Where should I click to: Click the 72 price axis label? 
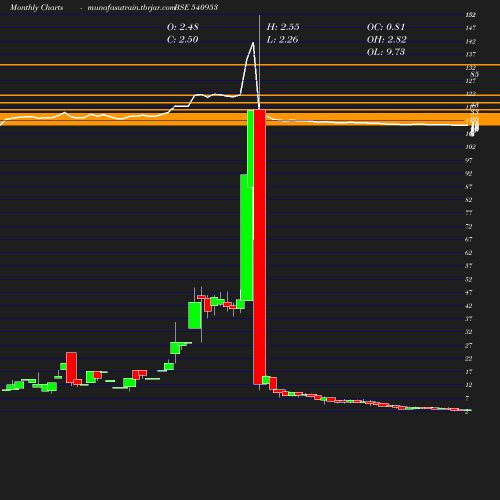pos(469,226)
